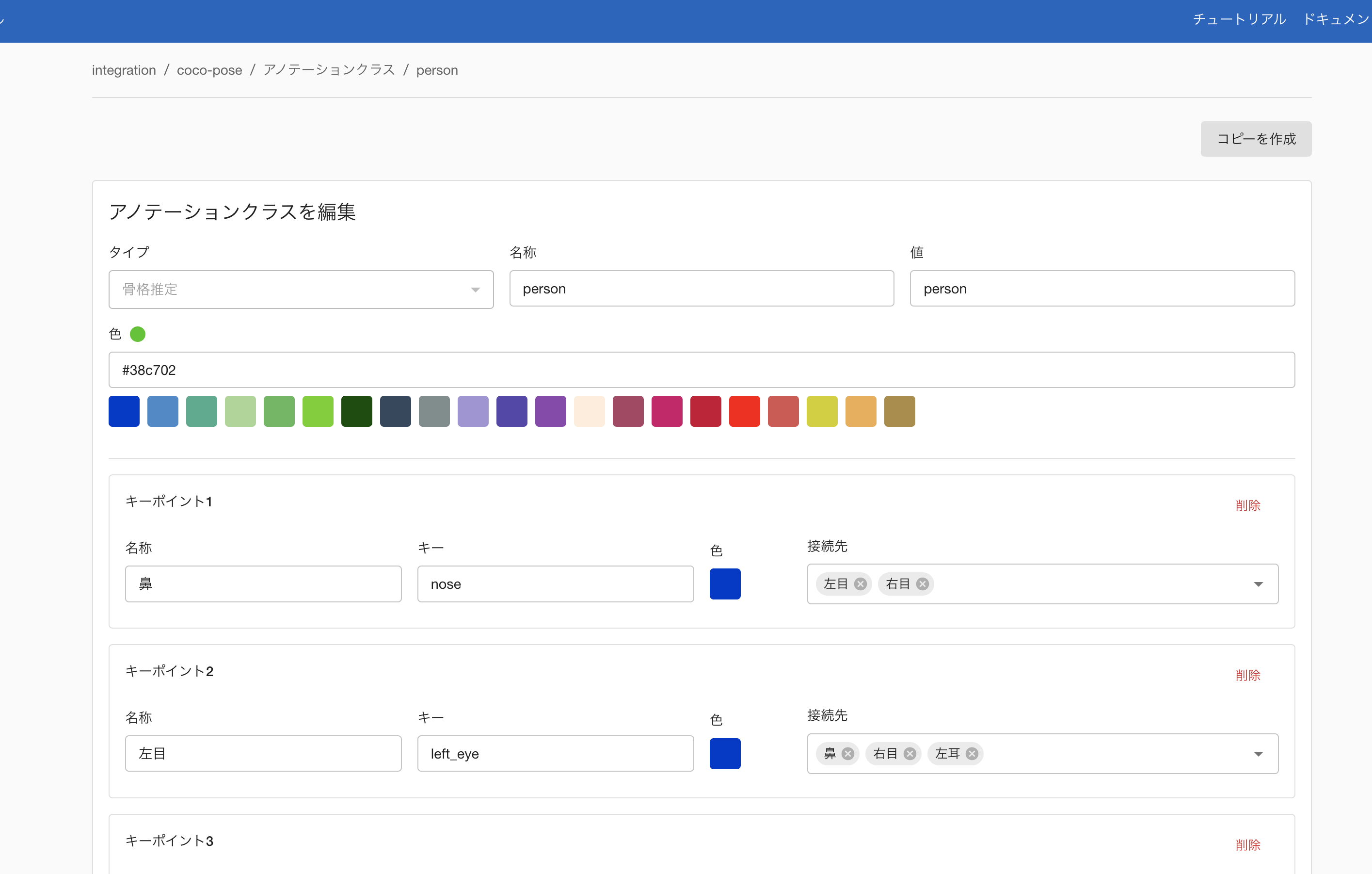The width and height of the screenshot is (1372, 874).
Task: Open the ドキュメント menu item
Action: click(x=1336, y=19)
